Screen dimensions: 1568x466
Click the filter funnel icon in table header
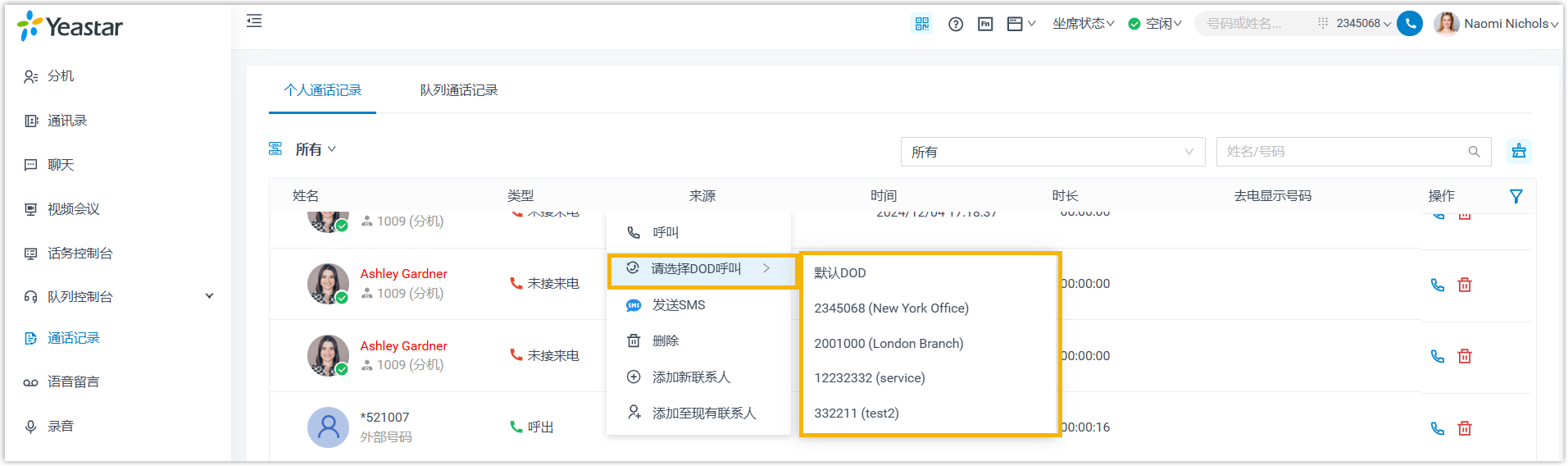pos(1516,196)
